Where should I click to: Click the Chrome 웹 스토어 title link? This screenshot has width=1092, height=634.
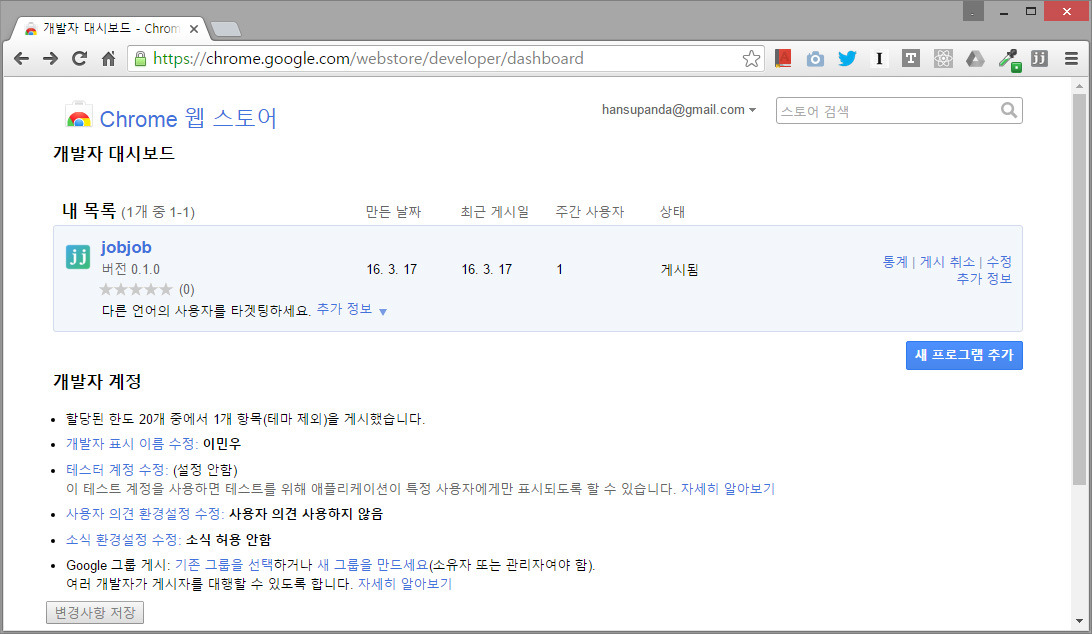pos(188,118)
